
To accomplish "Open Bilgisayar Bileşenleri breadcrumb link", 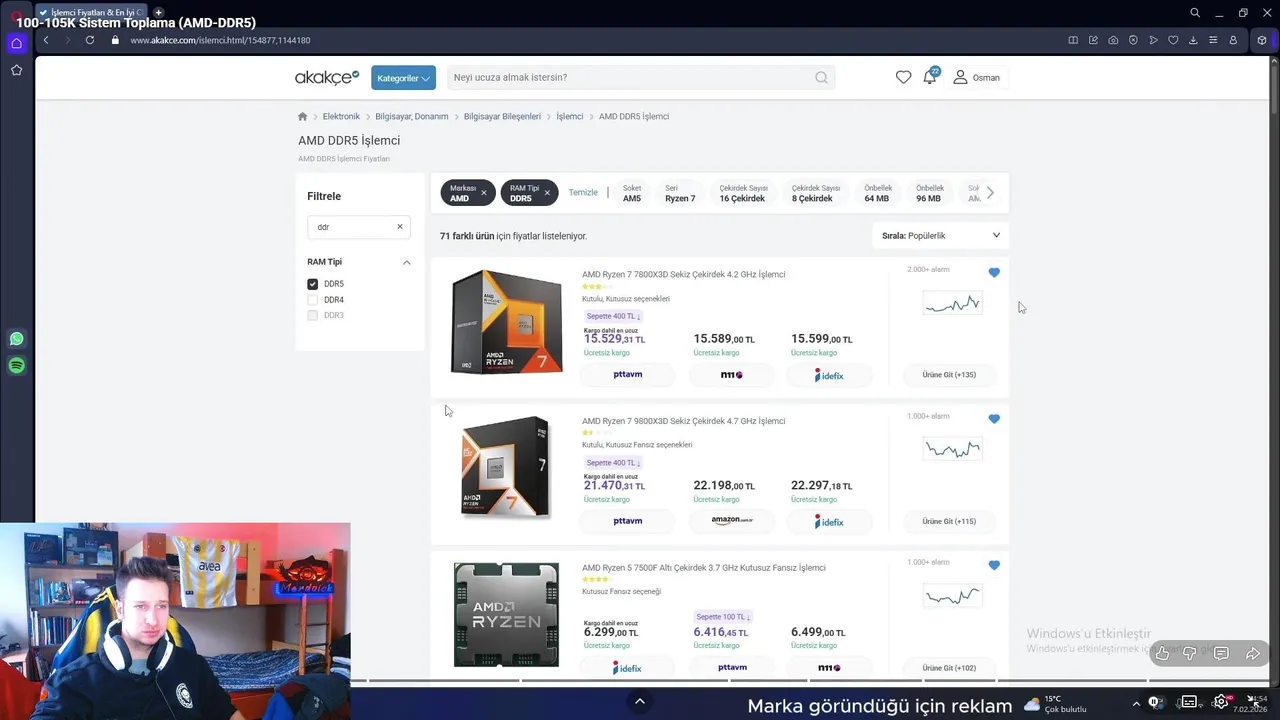I will [502, 116].
